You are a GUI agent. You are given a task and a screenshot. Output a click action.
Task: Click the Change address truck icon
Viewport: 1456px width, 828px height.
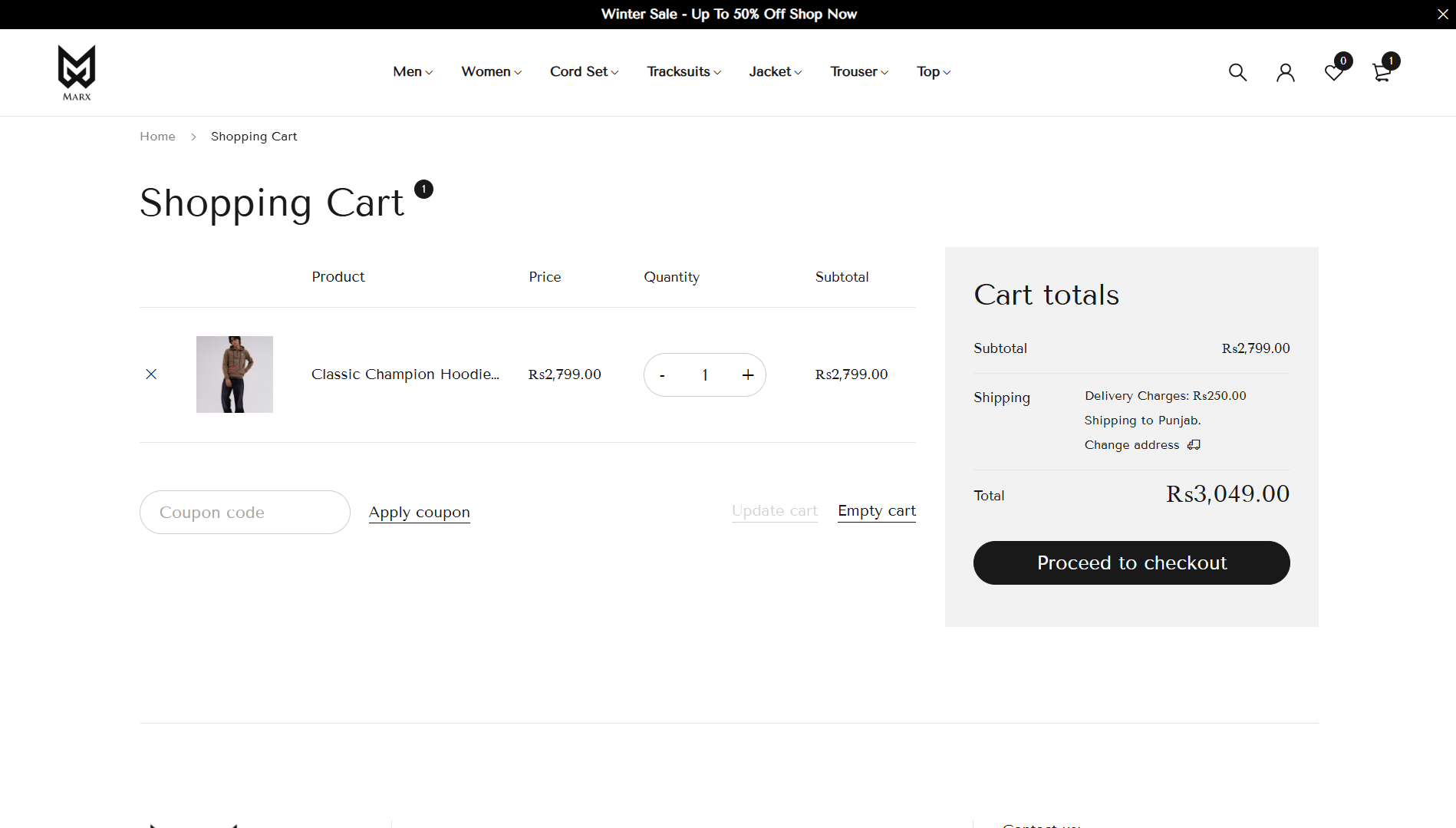pos(1194,445)
